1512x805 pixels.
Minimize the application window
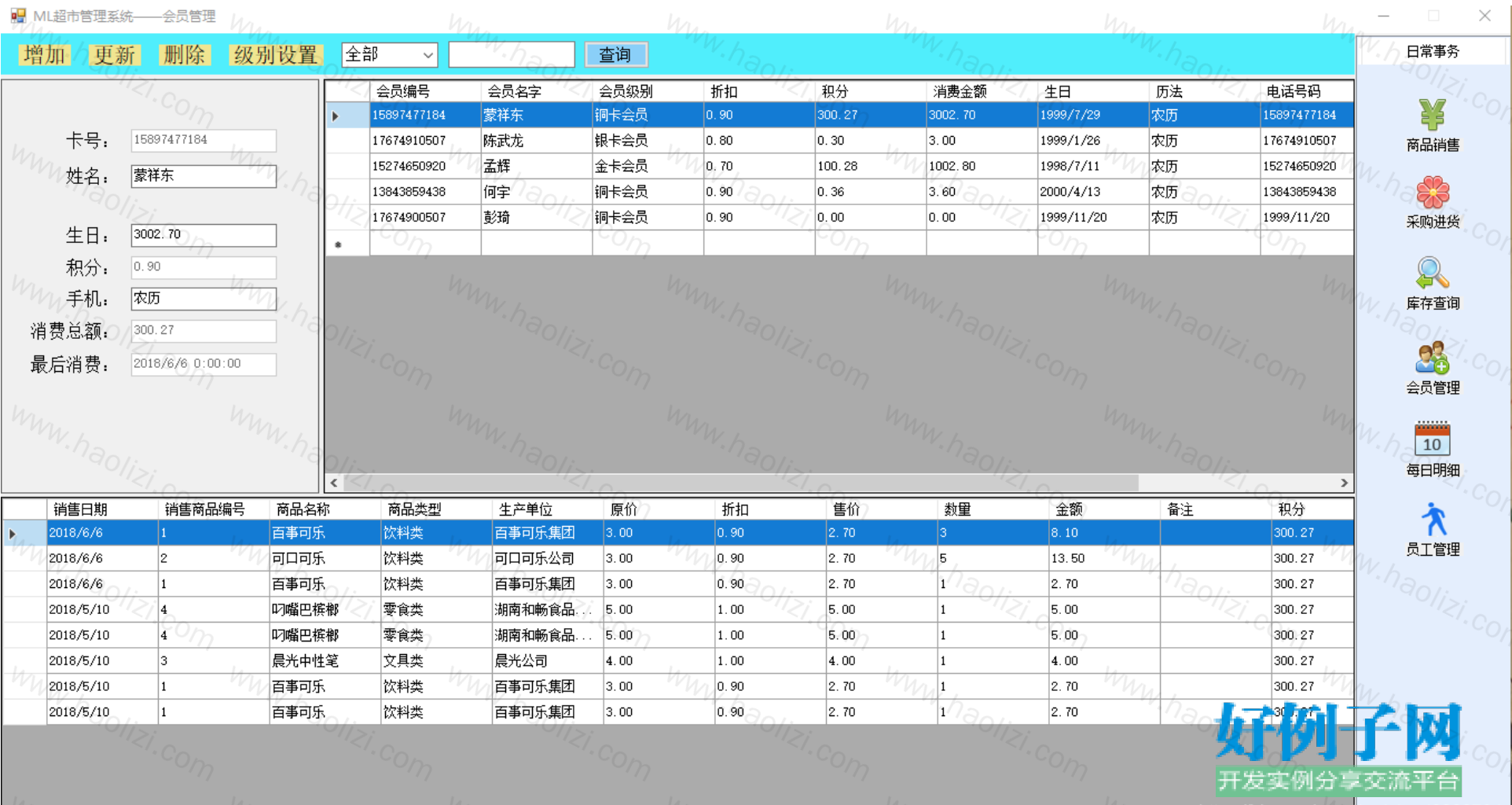pos(1383,16)
